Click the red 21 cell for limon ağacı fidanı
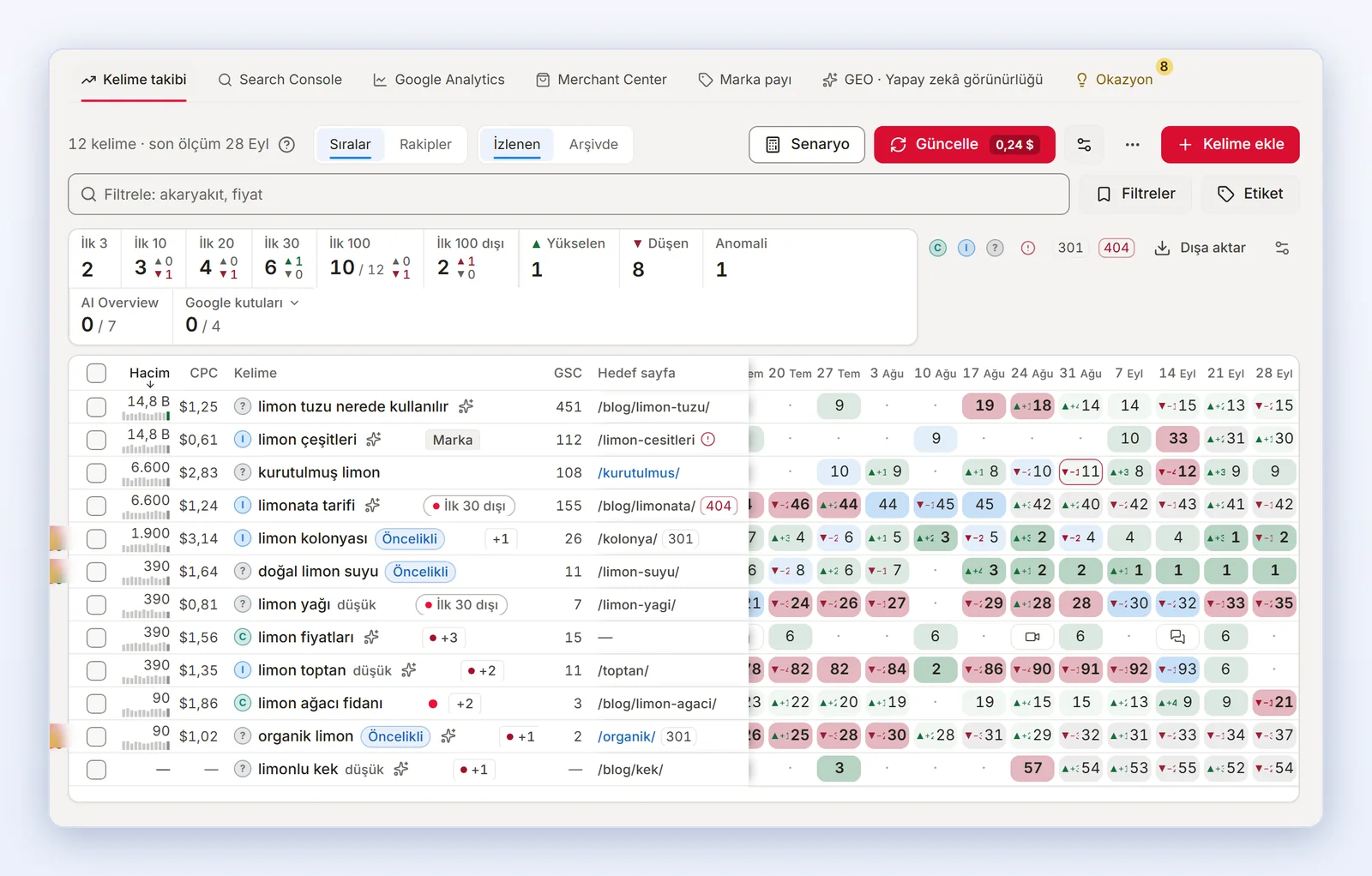1372x876 pixels. pos(1274,702)
